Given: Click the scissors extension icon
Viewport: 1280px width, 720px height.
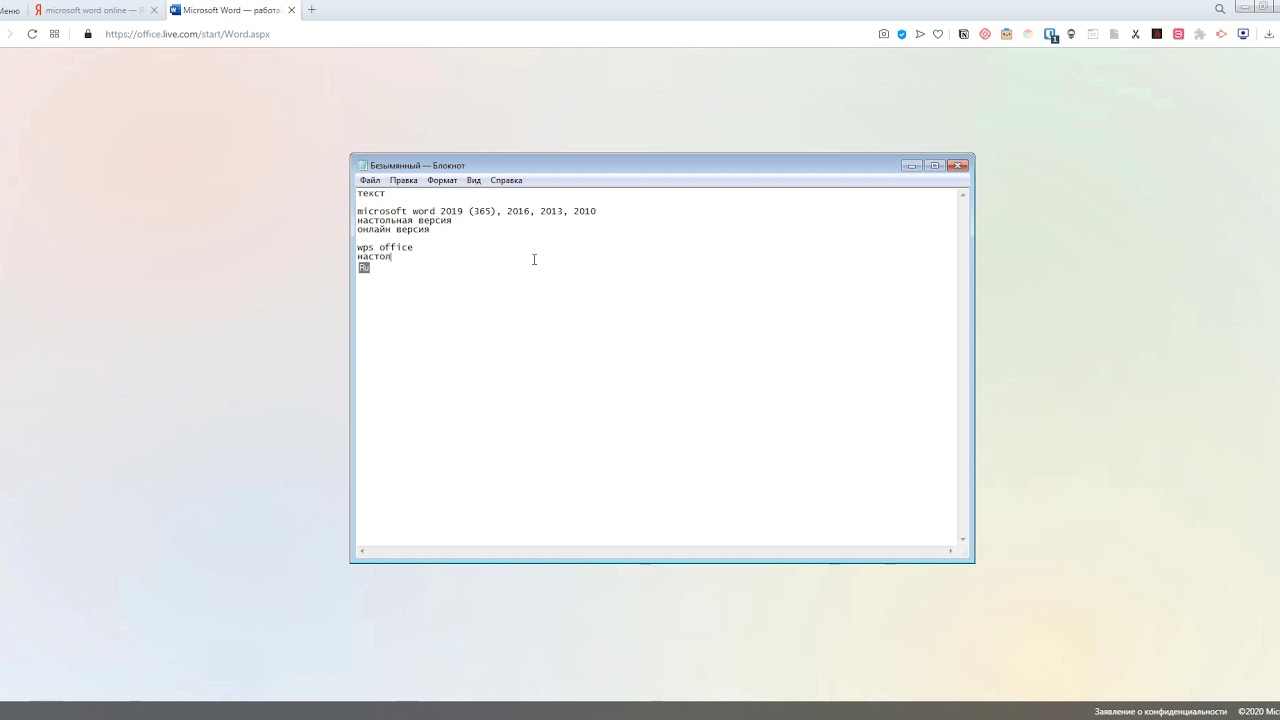Looking at the screenshot, I should pyautogui.click(x=1136, y=34).
